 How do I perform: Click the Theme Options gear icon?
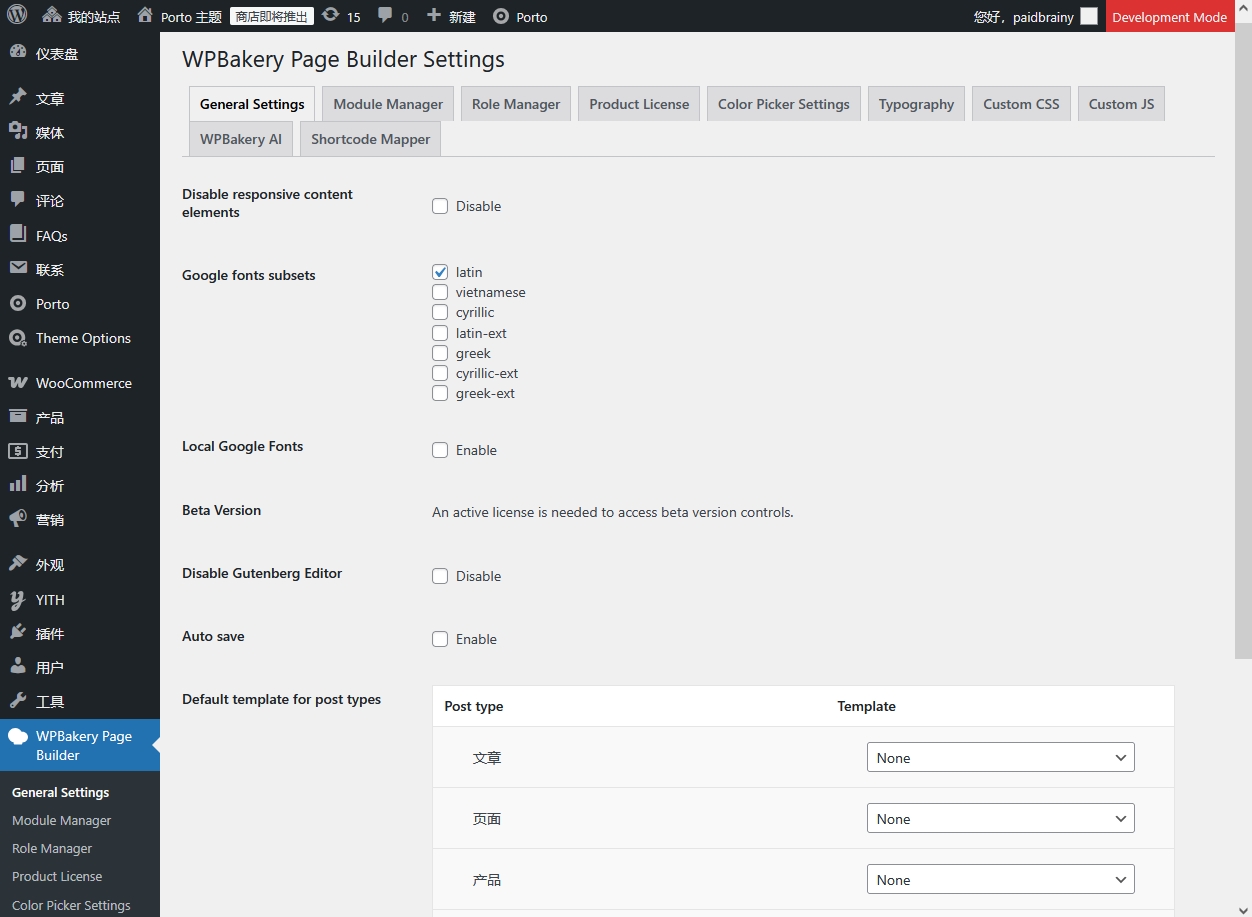pos(18,338)
